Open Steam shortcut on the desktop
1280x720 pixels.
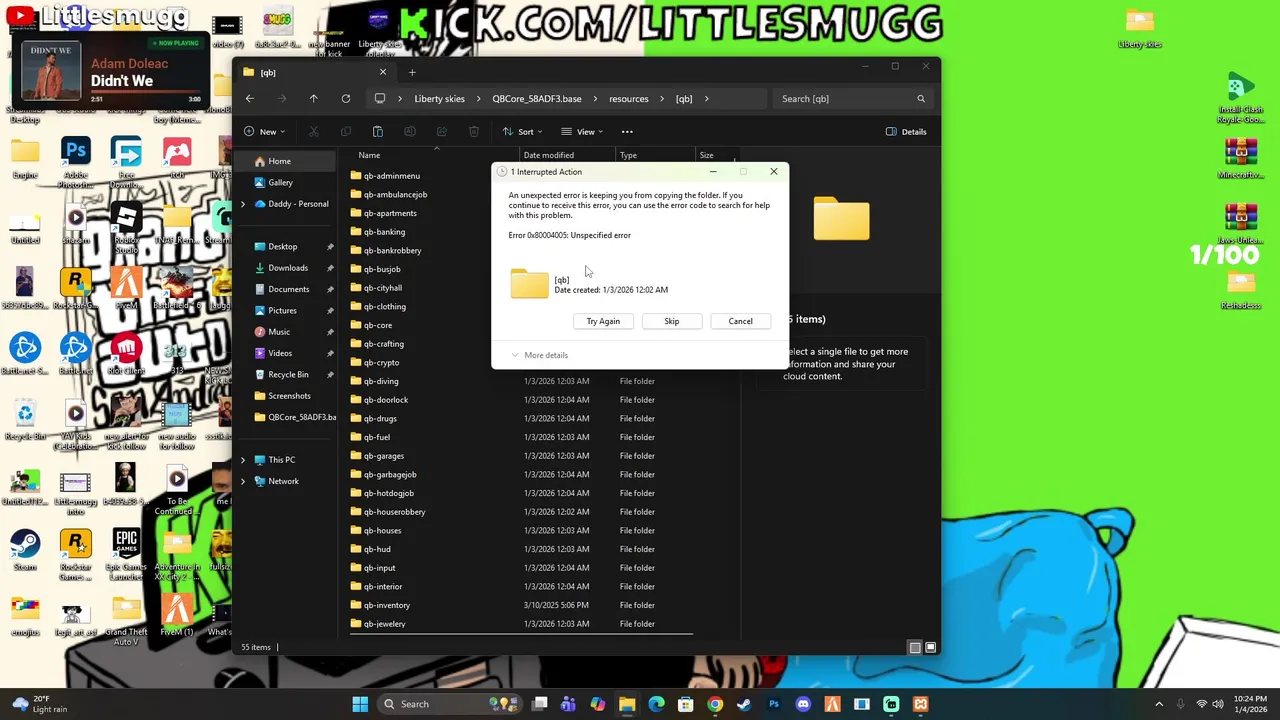[x=25, y=550]
